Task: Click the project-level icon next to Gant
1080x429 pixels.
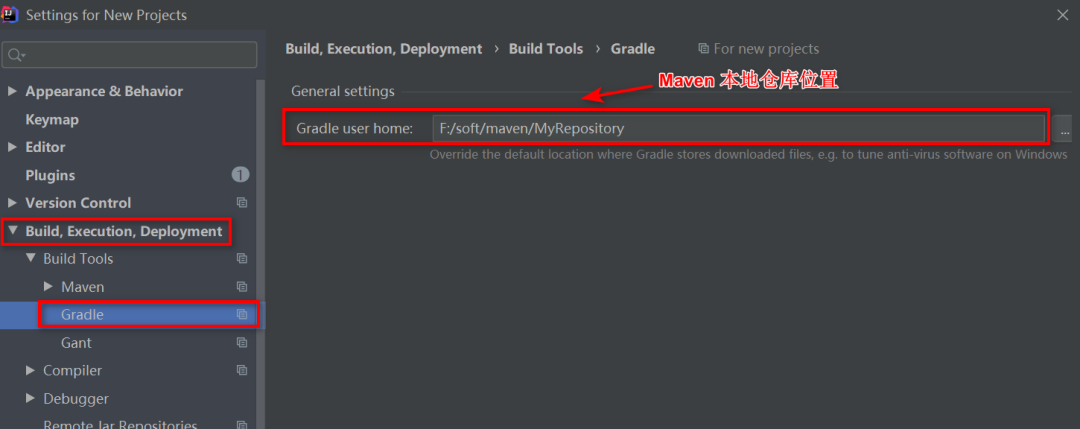Action: (x=242, y=343)
